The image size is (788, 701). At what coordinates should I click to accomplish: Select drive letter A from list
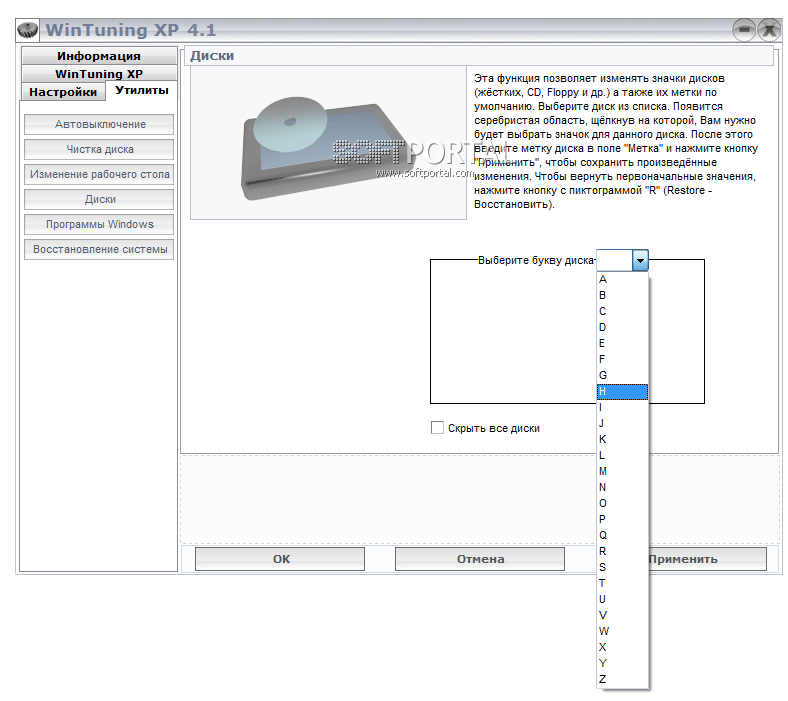[x=622, y=279]
